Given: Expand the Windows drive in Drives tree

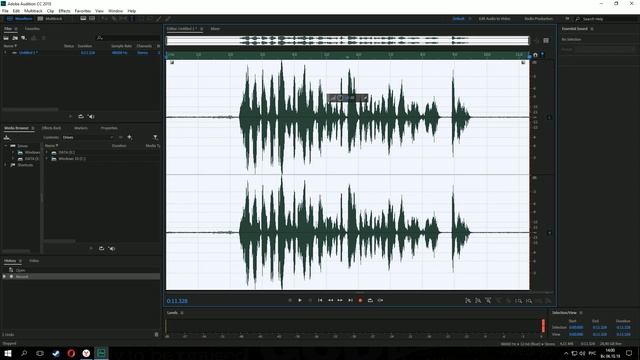Looking at the screenshot, I should pyautogui.click(x=13, y=152).
